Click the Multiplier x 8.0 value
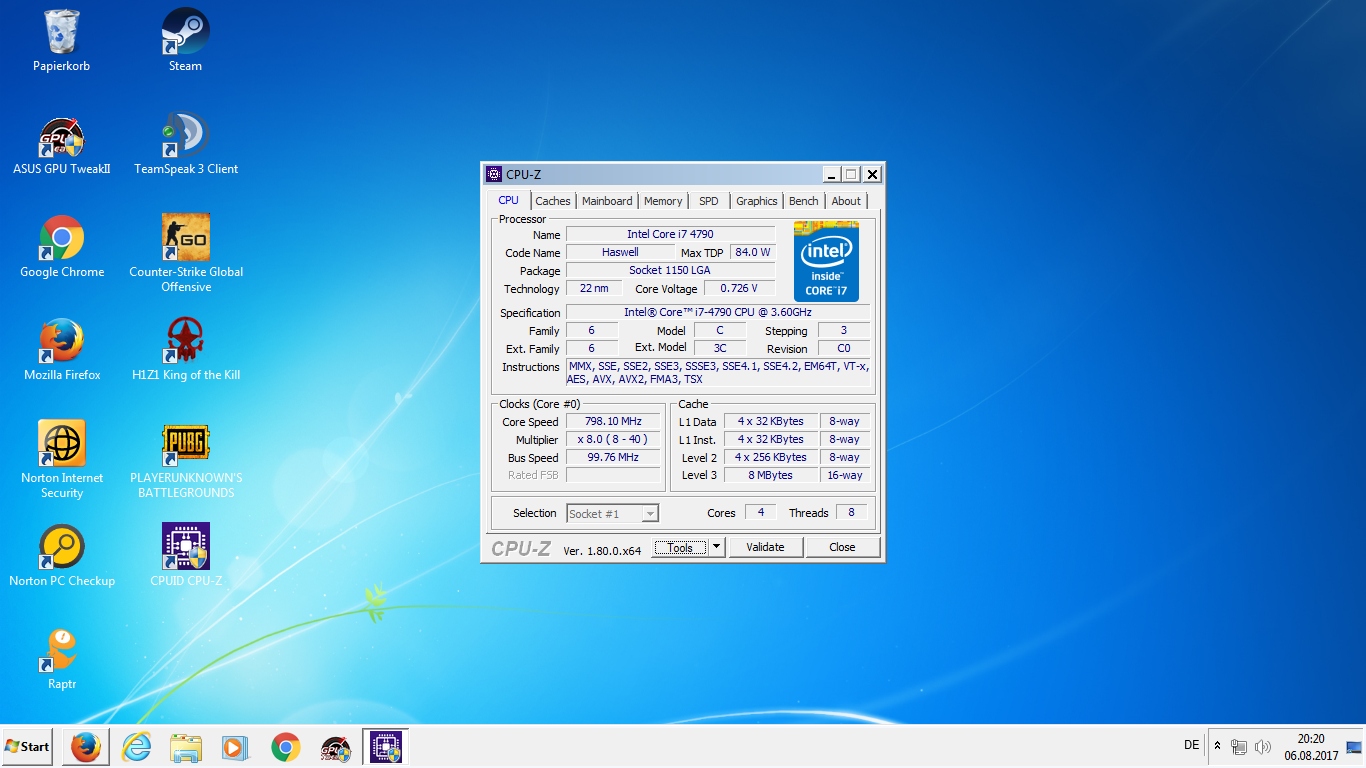 tap(612, 439)
